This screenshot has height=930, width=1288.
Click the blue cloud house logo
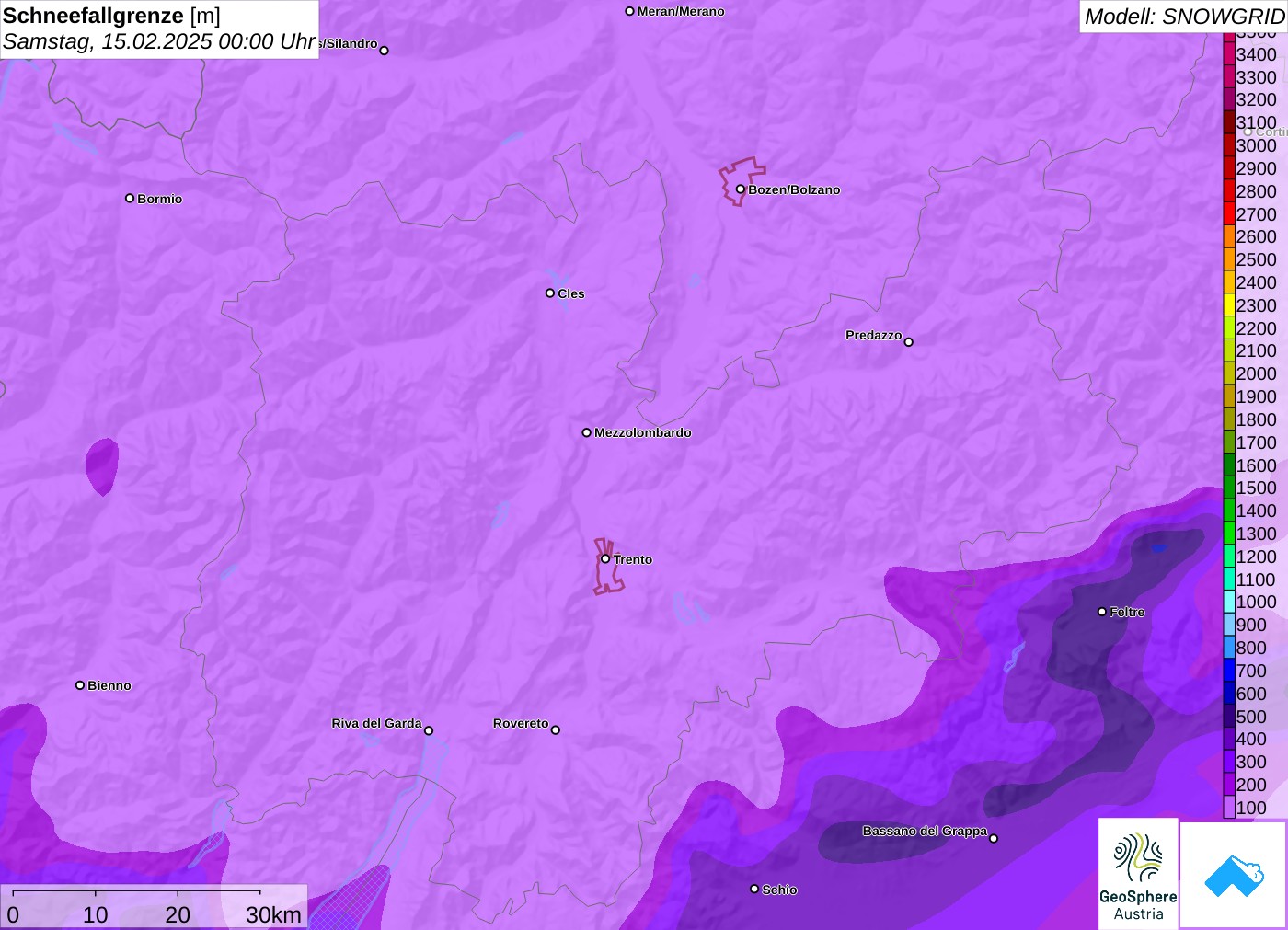(x=1234, y=875)
